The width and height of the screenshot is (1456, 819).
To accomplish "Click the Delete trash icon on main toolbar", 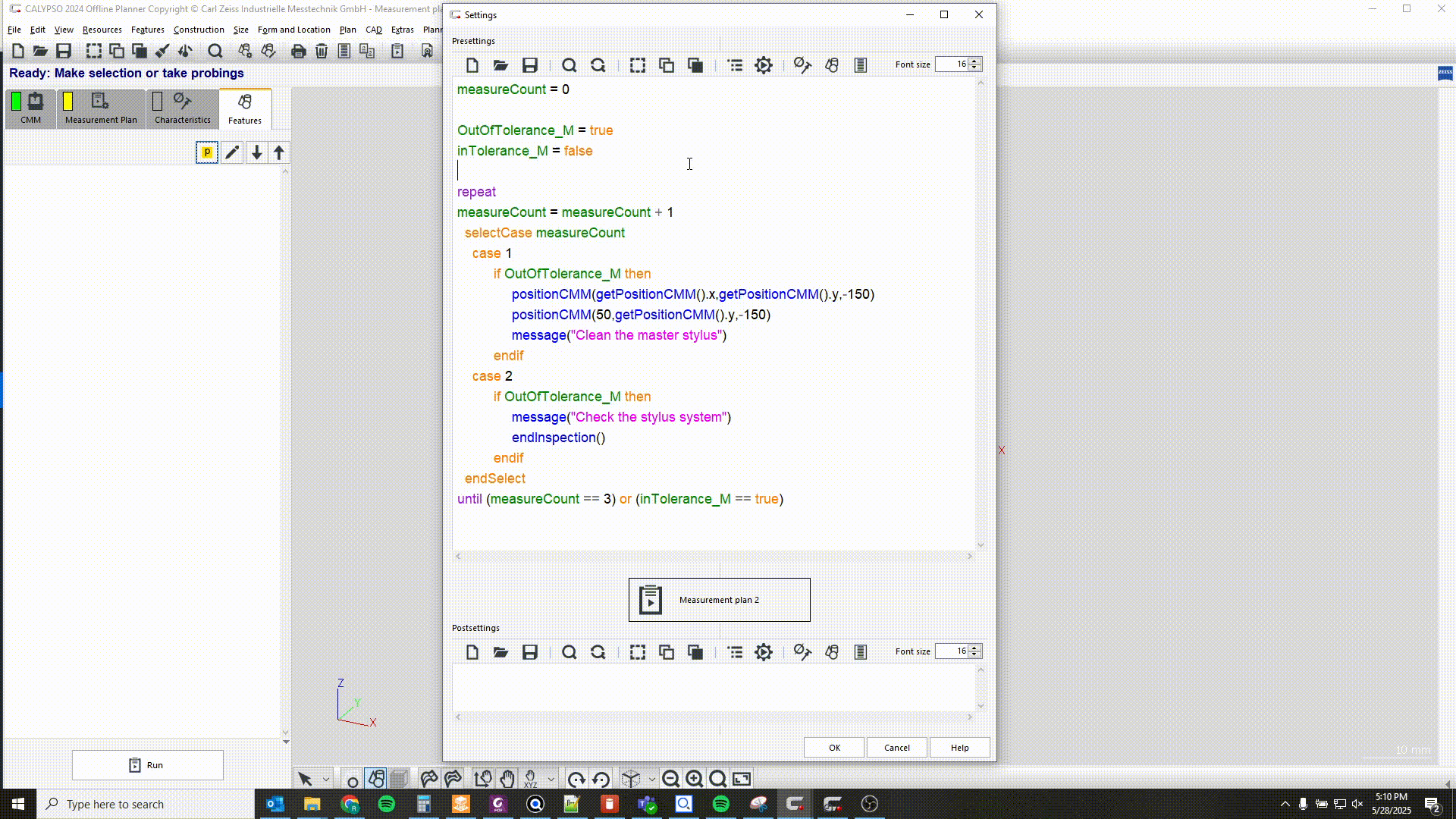I will [321, 51].
